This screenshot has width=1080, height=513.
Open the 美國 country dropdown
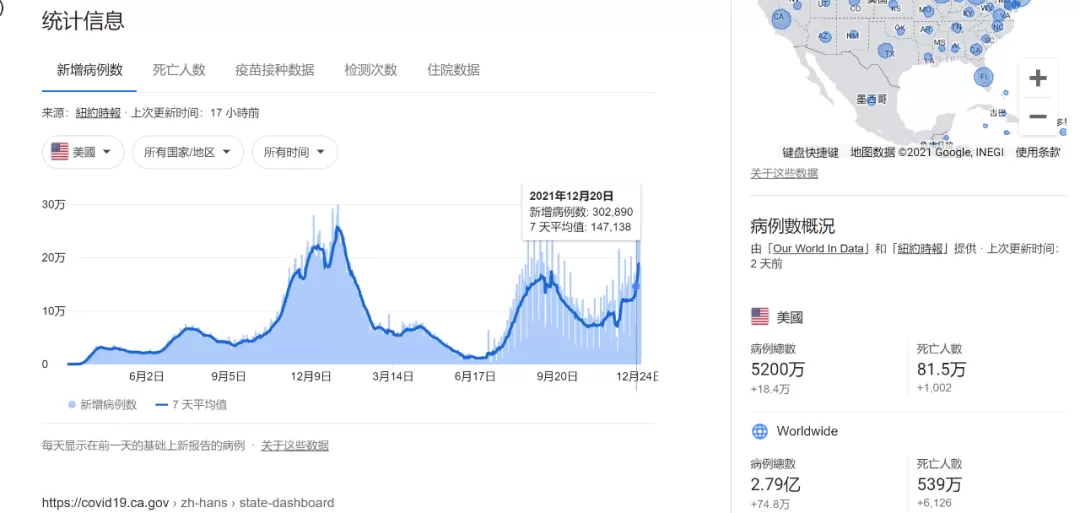(x=83, y=152)
